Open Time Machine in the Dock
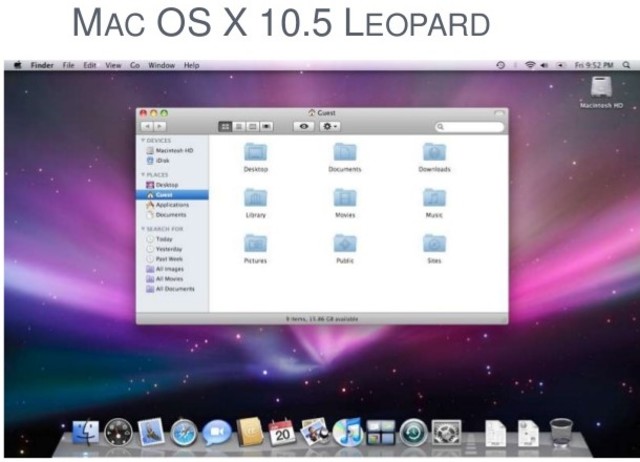 coord(413,433)
